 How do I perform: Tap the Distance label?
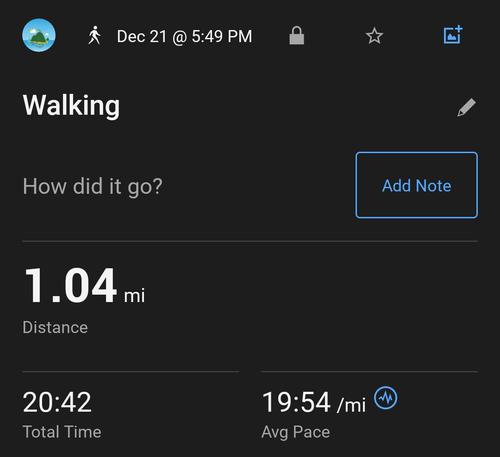tap(55, 327)
